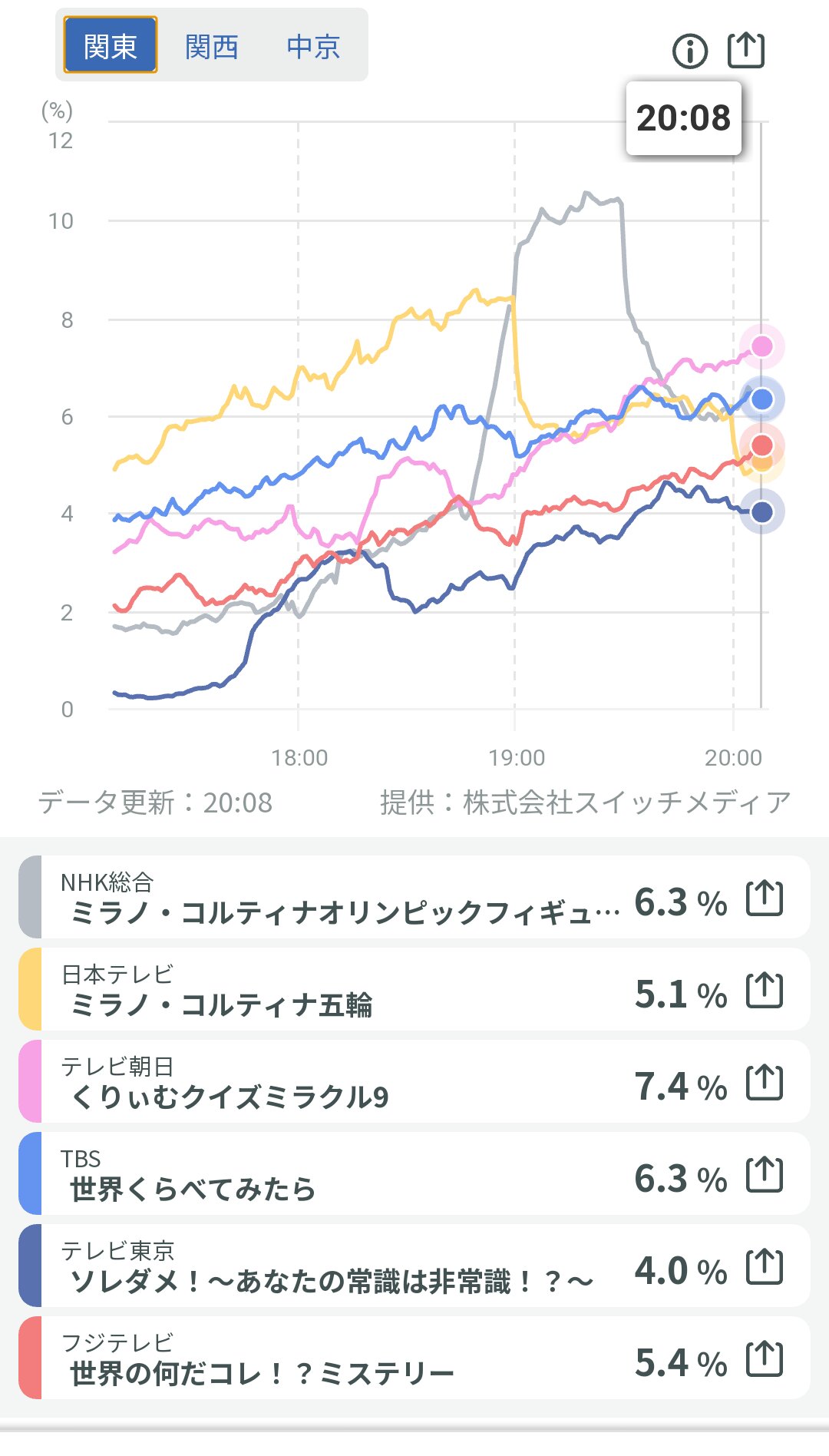Click the red フジテレビ data point
The image size is (829, 1456).
point(761,445)
